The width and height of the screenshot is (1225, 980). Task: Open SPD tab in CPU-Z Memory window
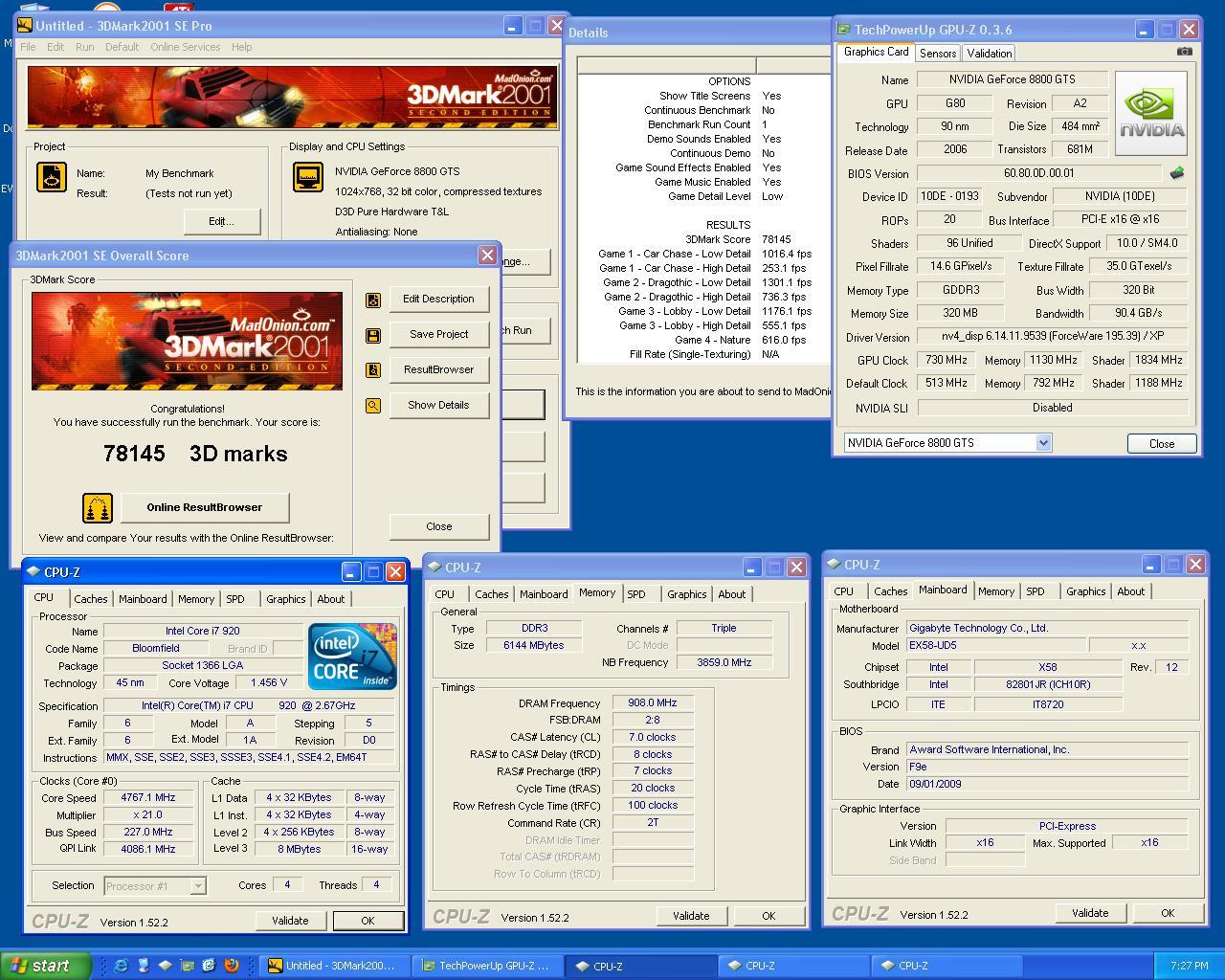click(x=636, y=594)
